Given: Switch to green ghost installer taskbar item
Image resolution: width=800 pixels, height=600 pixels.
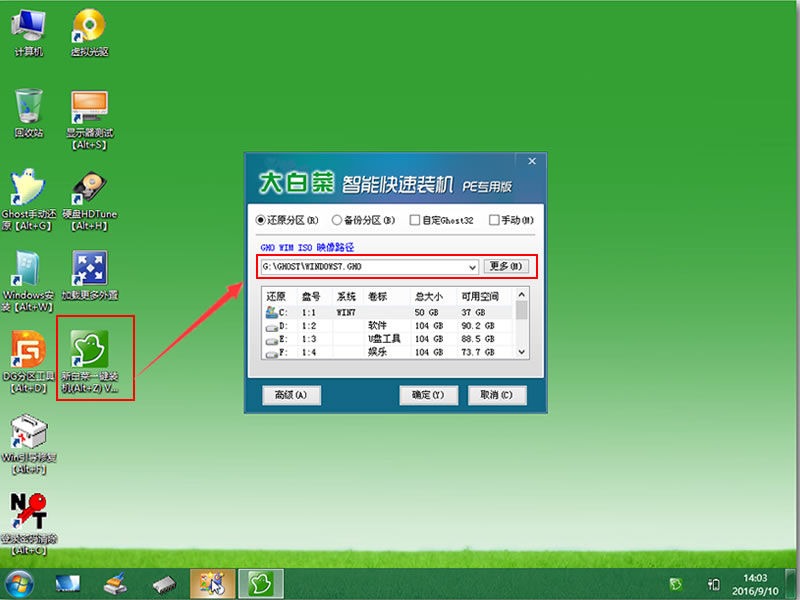Looking at the screenshot, I should pos(261,584).
